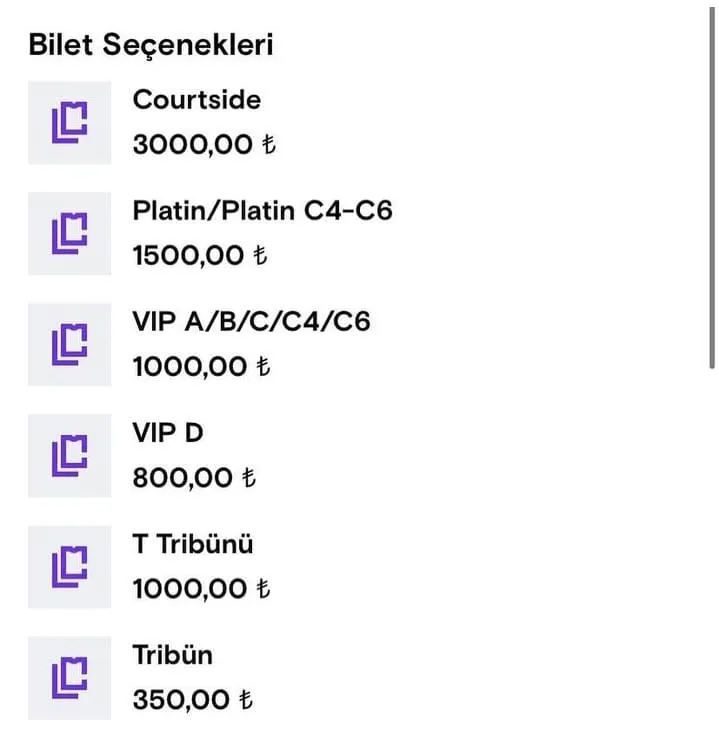Click the ticket icon beside Tribün
This screenshot has width=719, height=744.
click(x=69, y=677)
